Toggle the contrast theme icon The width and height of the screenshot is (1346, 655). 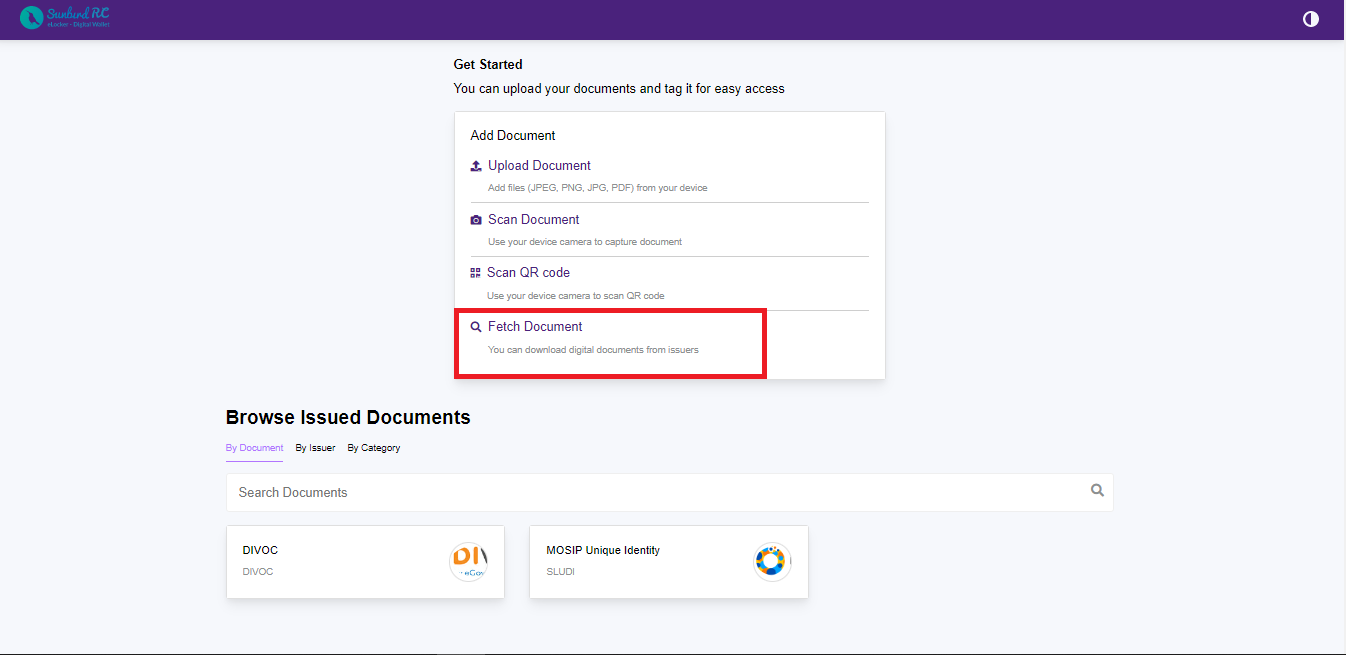click(1310, 19)
